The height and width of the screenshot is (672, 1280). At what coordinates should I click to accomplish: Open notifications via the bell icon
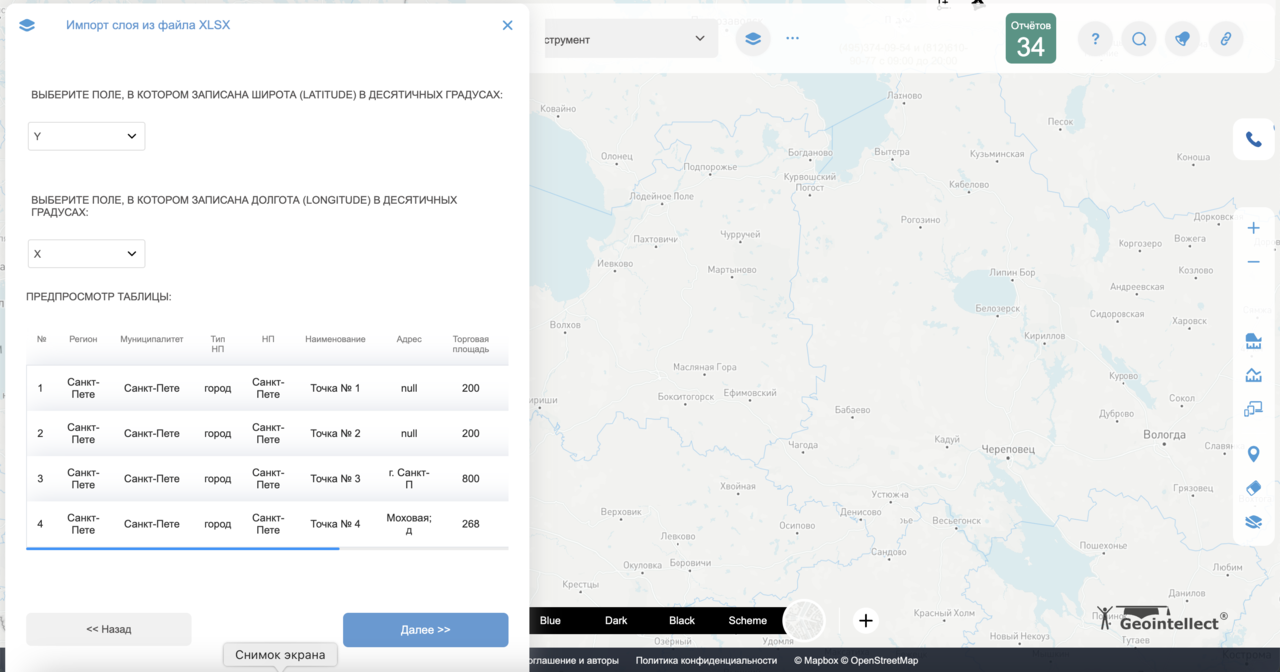coord(1182,38)
